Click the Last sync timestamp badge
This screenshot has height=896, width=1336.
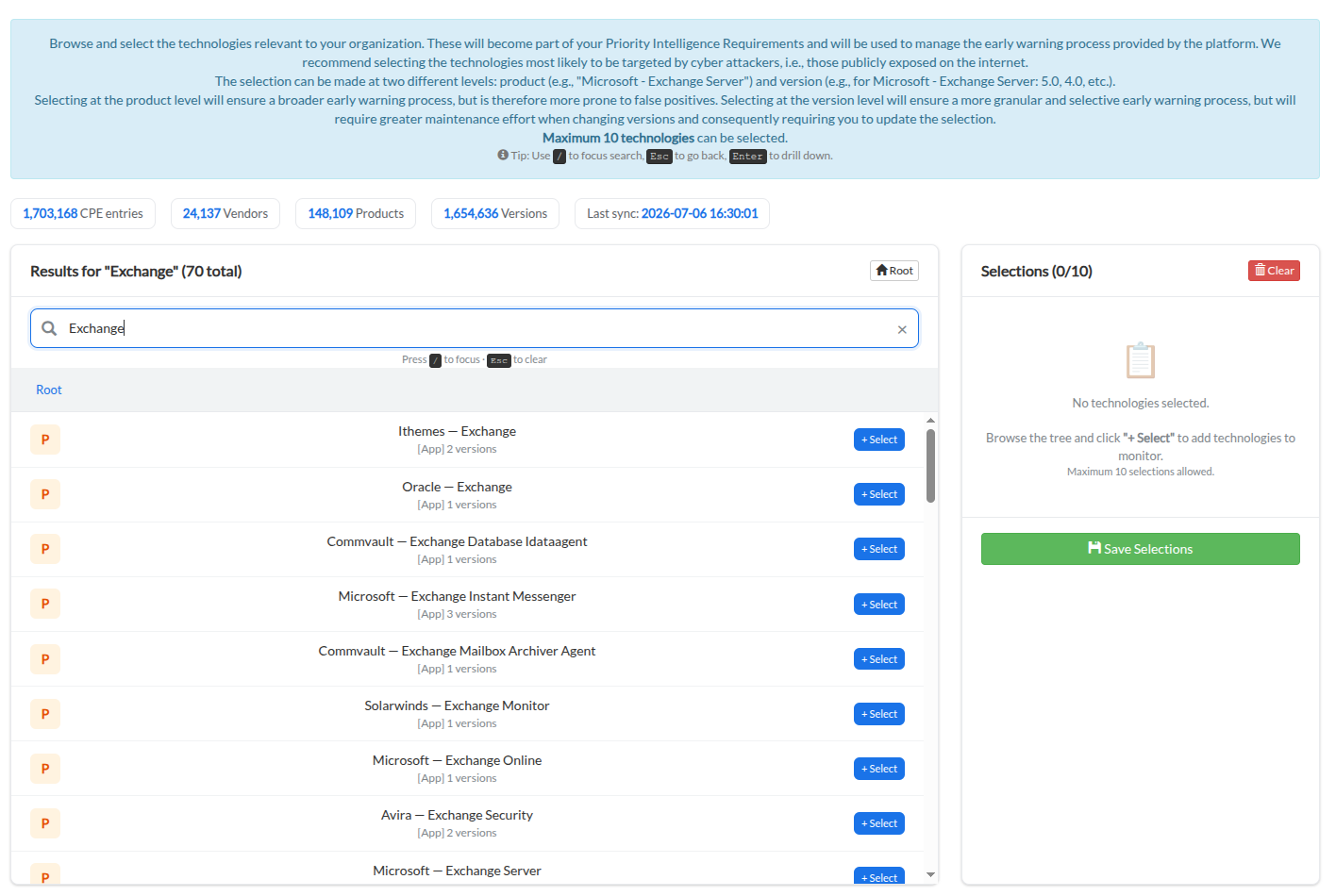click(x=673, y=213)
